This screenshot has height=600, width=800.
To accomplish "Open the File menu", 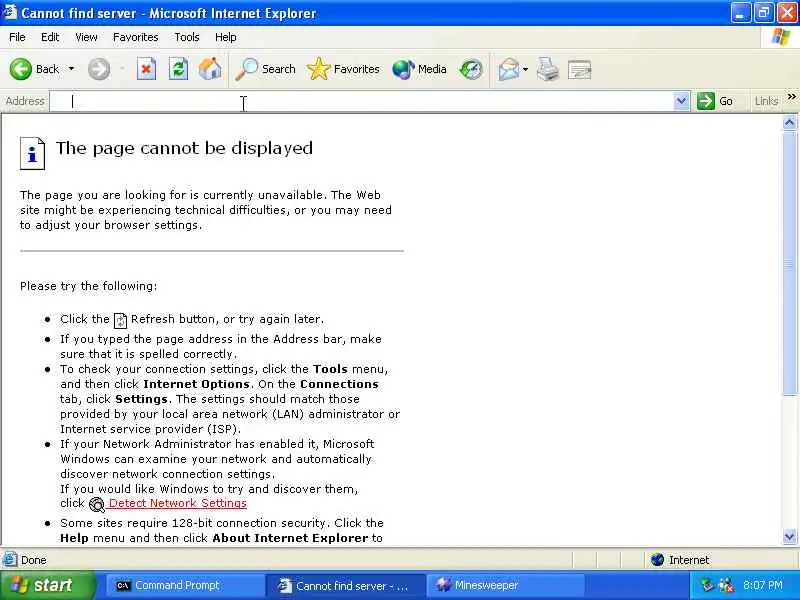I will (x=17, y=37).
